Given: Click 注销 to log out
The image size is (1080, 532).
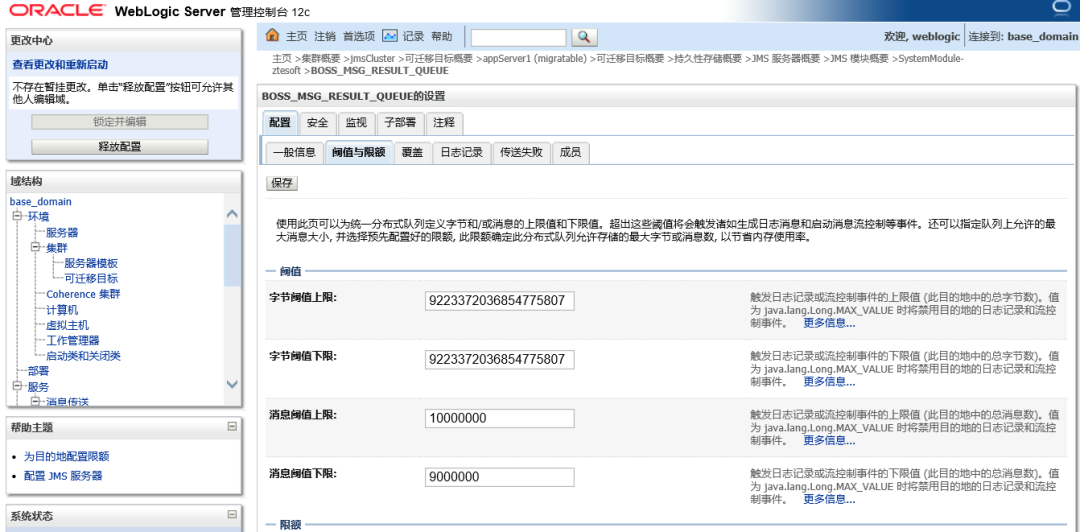Looking at the screenshot, I should pos(325,37).
